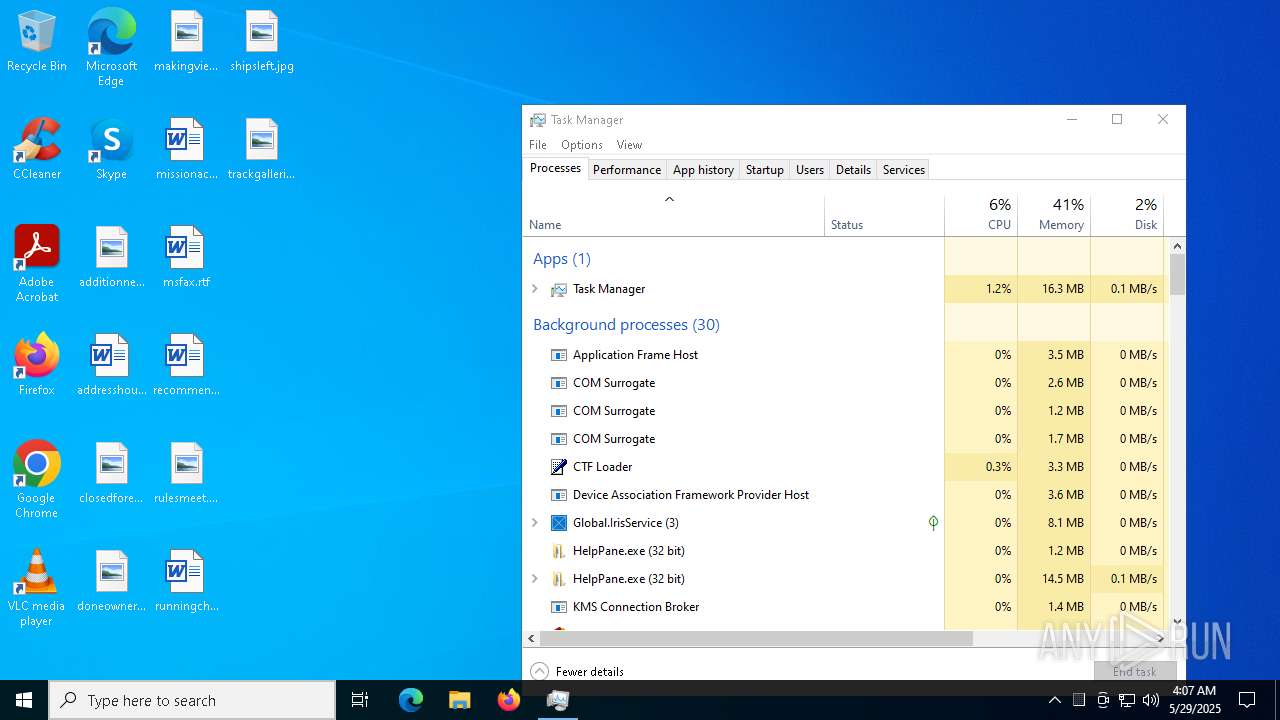Open the volume control in the tray

tap(1151, 700)
